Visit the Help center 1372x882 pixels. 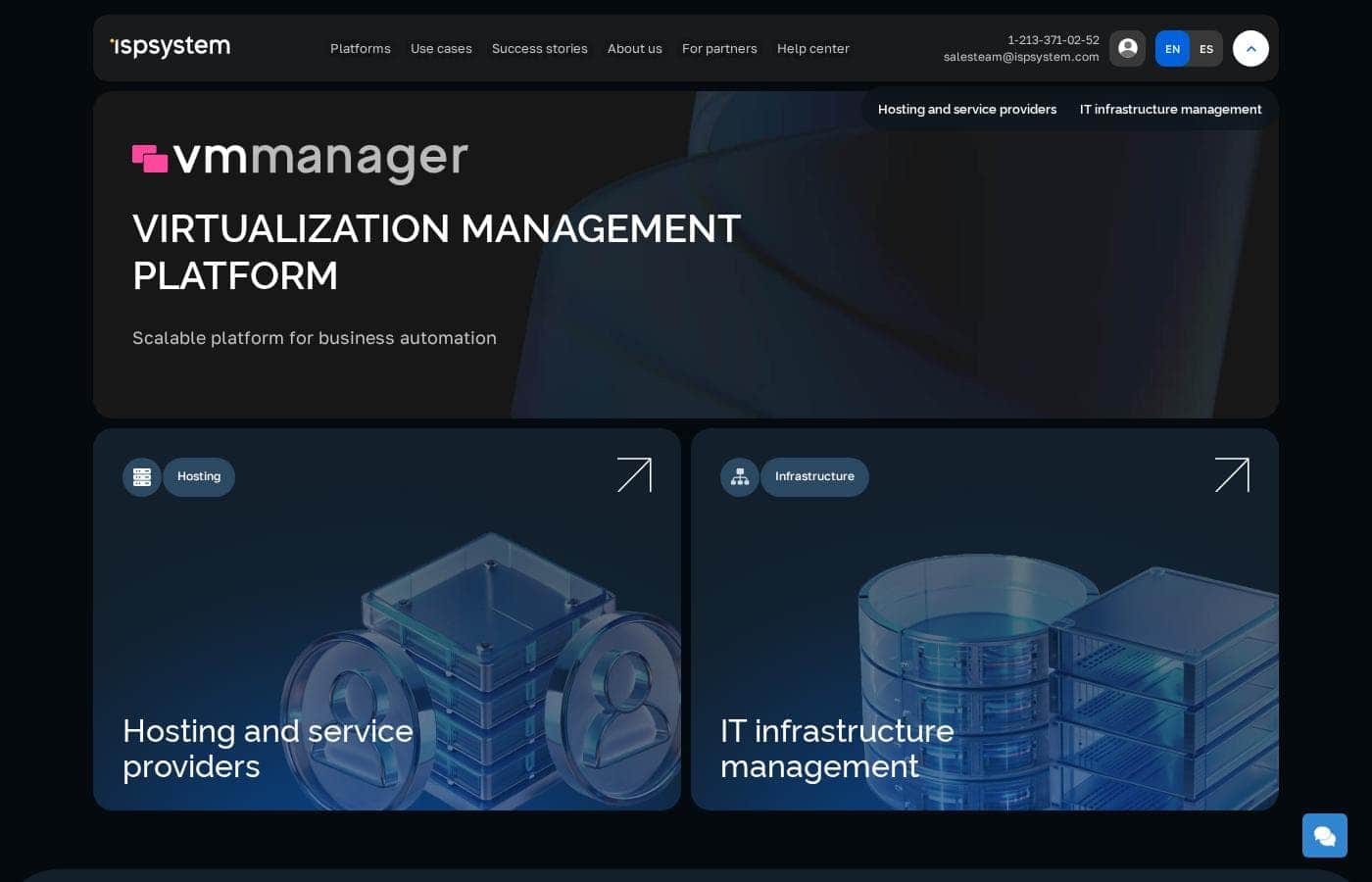coord(813,48)
